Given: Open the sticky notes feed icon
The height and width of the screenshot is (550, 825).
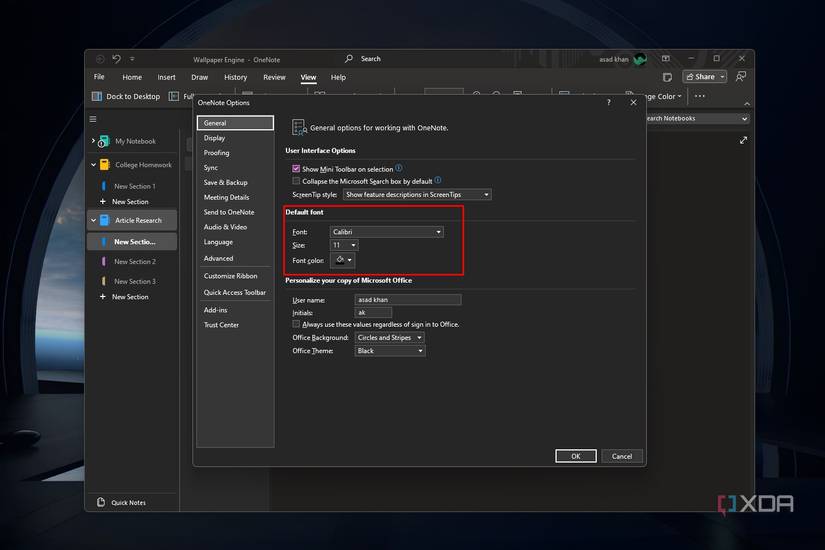Looking at the screenshot, I should (667, 77).
